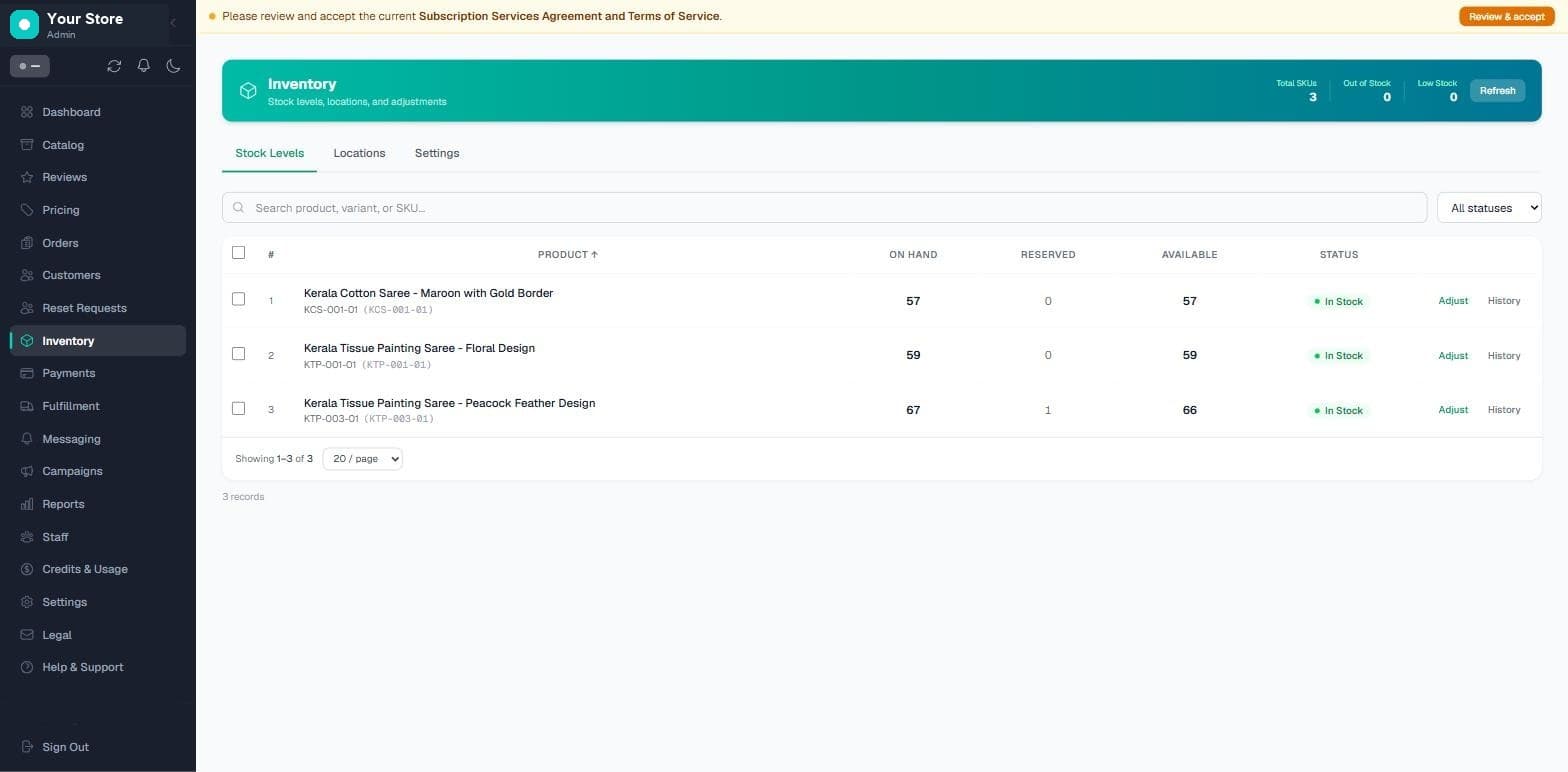Click History for Kerala Cotton Saree
The height and width of the screenshot is (772, 1568).
[x=1504, y=301]
